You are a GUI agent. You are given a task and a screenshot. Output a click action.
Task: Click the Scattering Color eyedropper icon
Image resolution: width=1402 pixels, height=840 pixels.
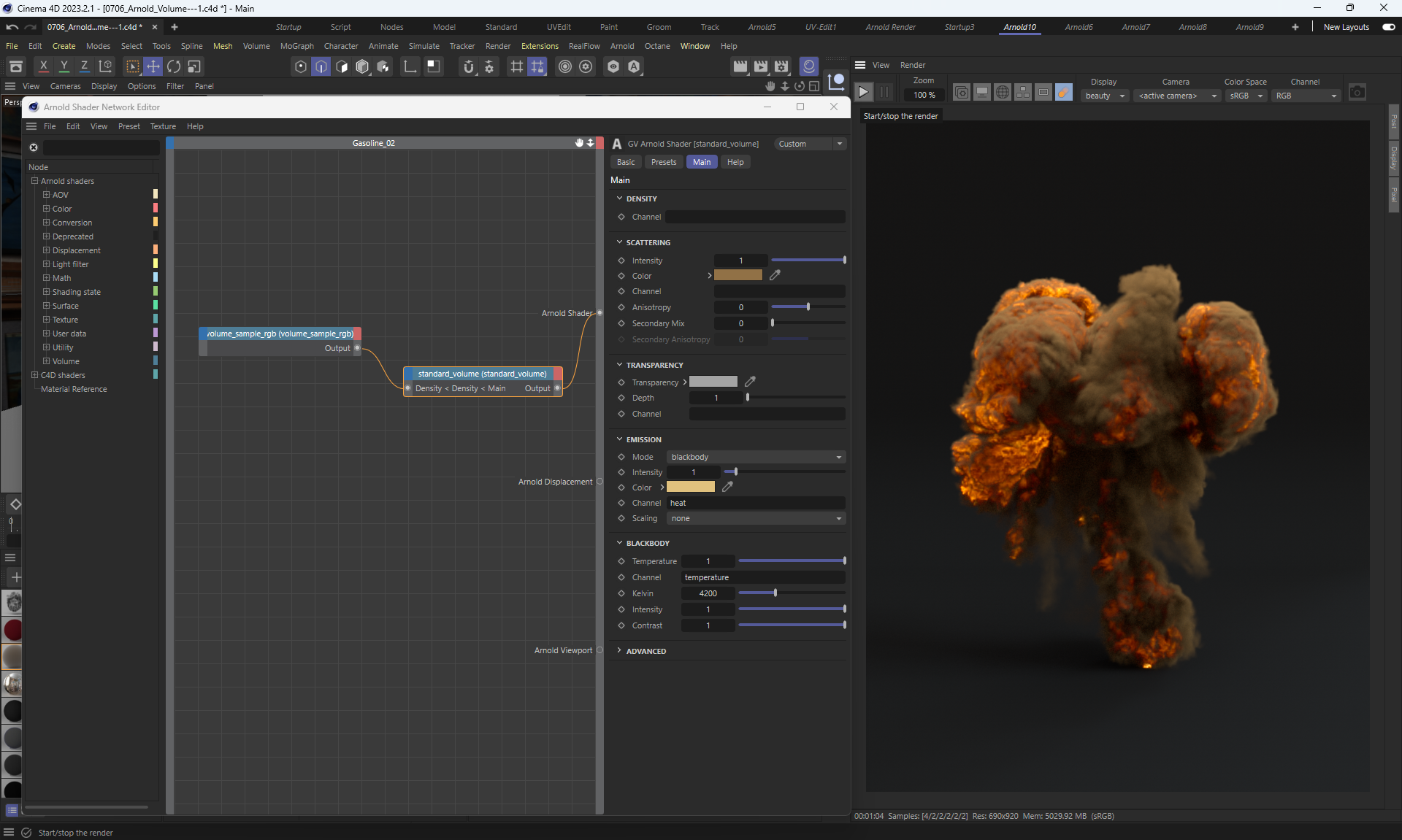pos(775,275)
